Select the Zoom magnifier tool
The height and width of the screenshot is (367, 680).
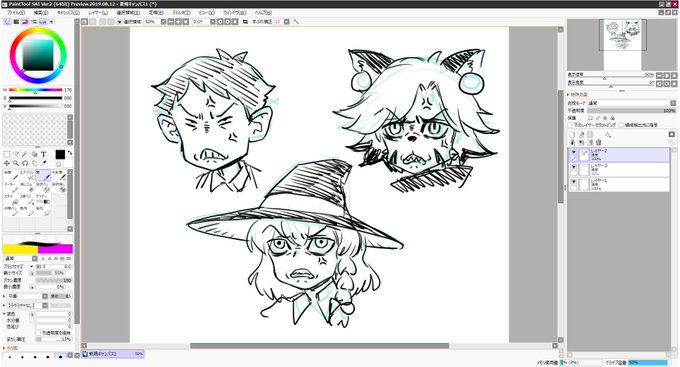[x=16, y=163]
